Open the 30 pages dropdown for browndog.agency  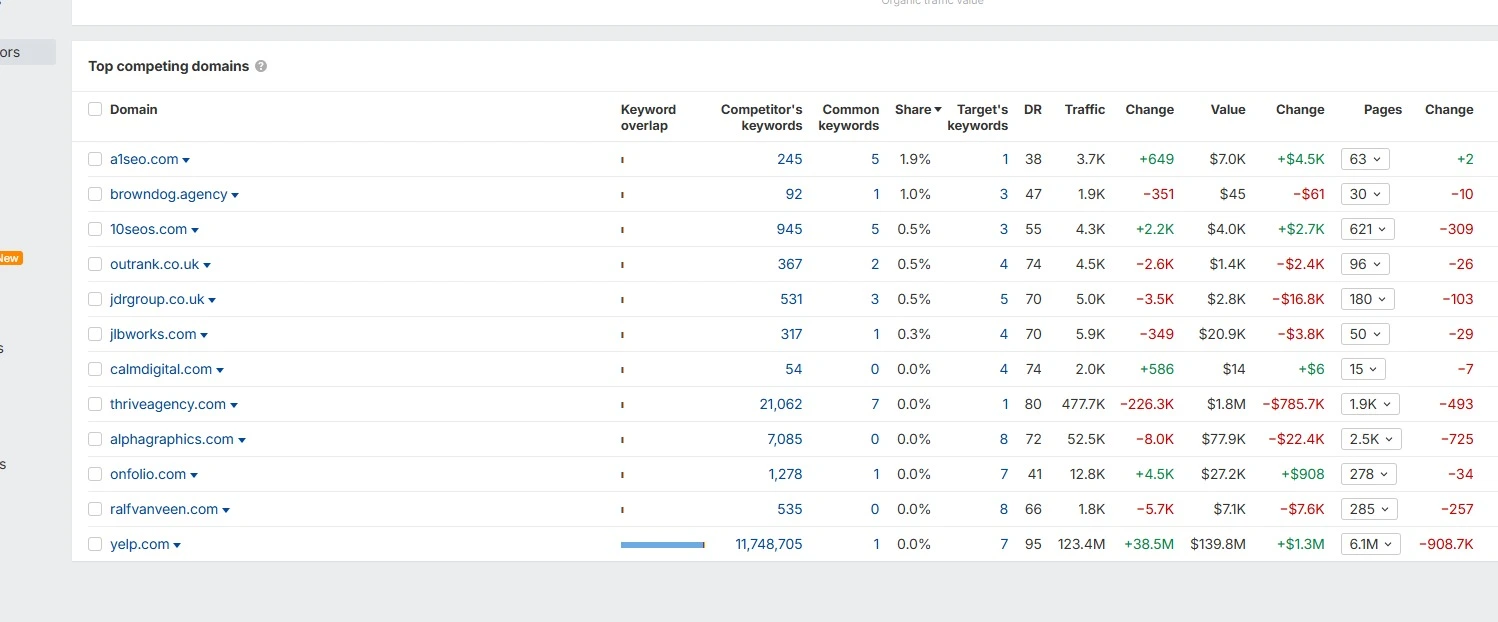pyautogui.click(x=1365, y=194)
